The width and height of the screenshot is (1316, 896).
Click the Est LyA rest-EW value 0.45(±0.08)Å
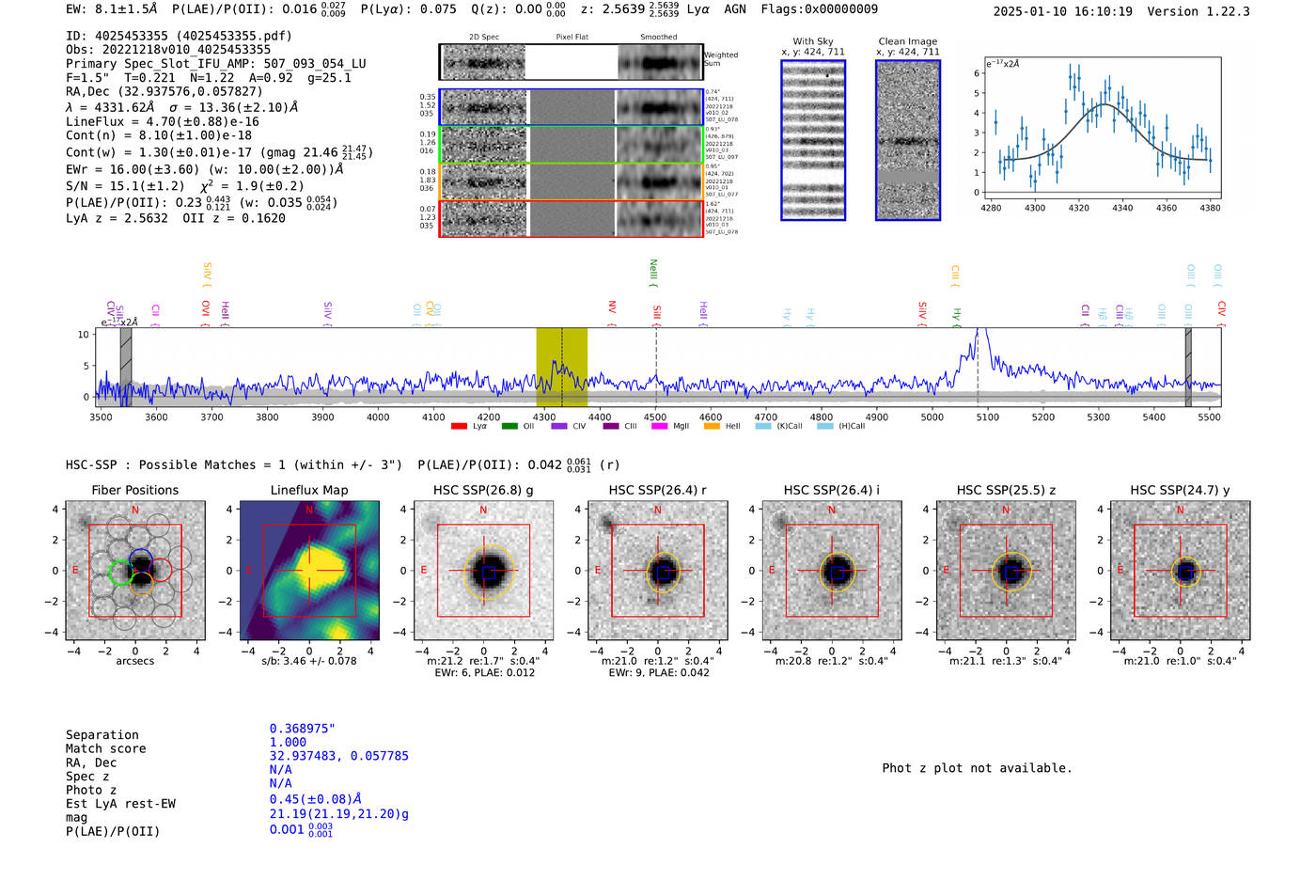[x=316, y=799]
